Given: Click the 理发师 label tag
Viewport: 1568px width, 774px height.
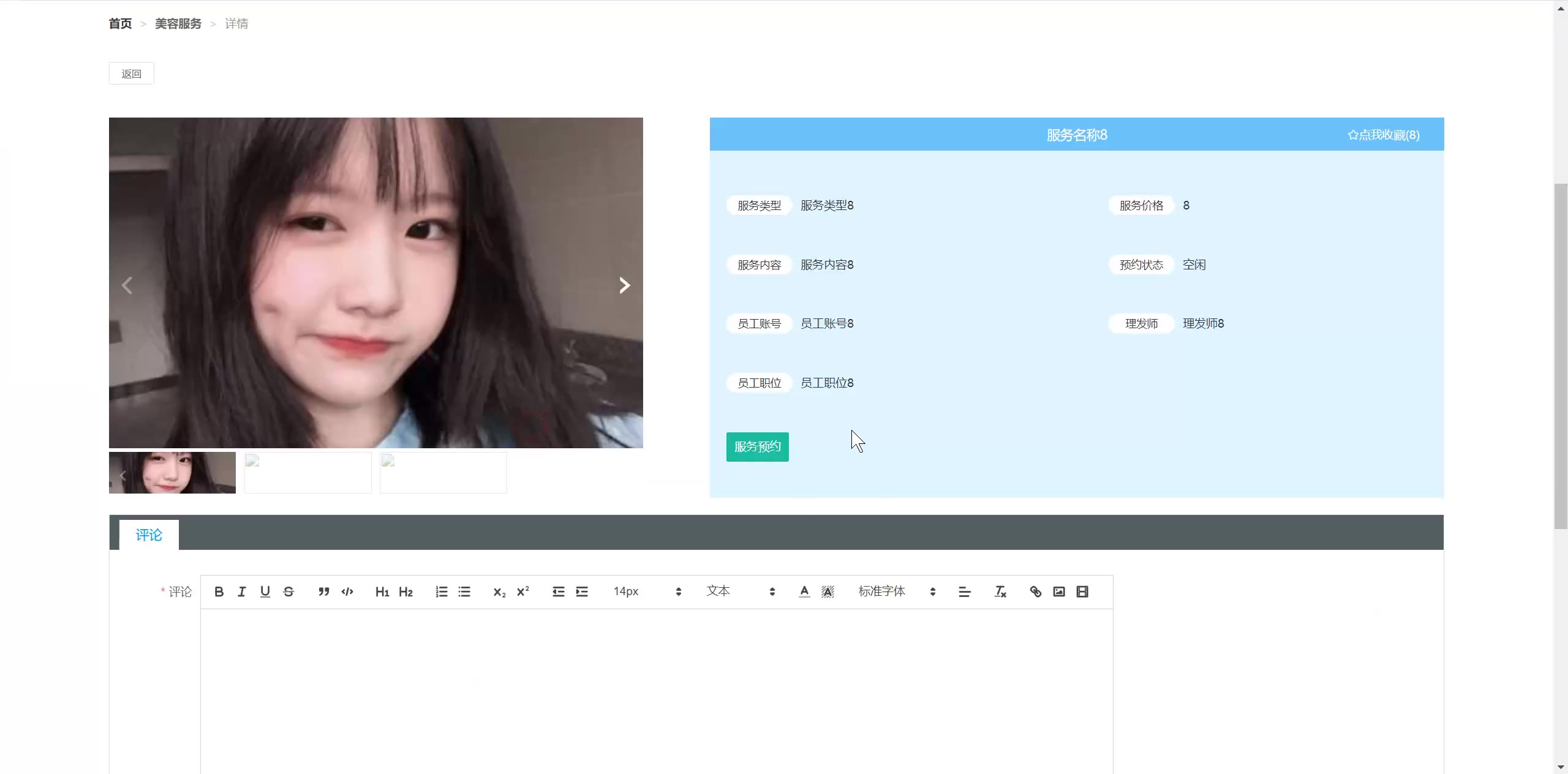Looking at the screenshot, I should pyautogui.click(x=1141, y=324).
